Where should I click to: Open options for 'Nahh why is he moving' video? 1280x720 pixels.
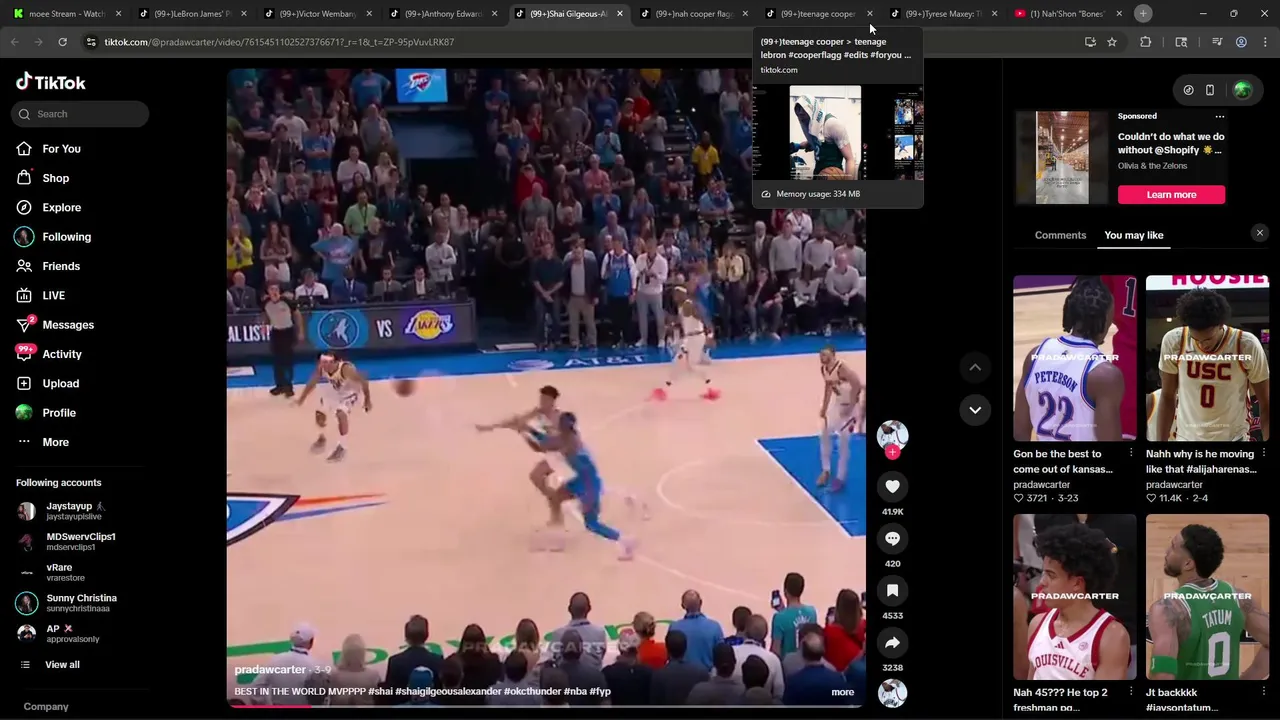coord(1263,454)
